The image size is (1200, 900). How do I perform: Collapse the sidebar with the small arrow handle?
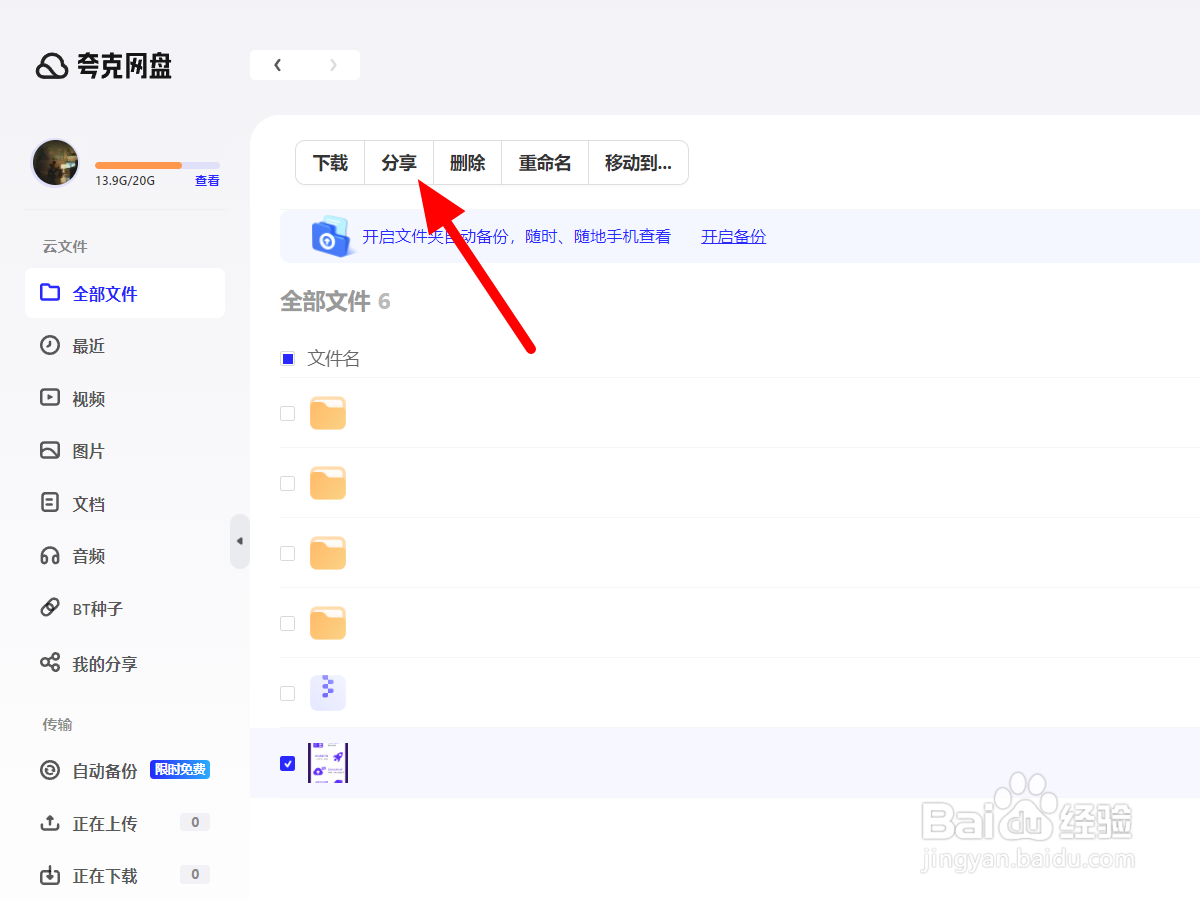(239, 541)
